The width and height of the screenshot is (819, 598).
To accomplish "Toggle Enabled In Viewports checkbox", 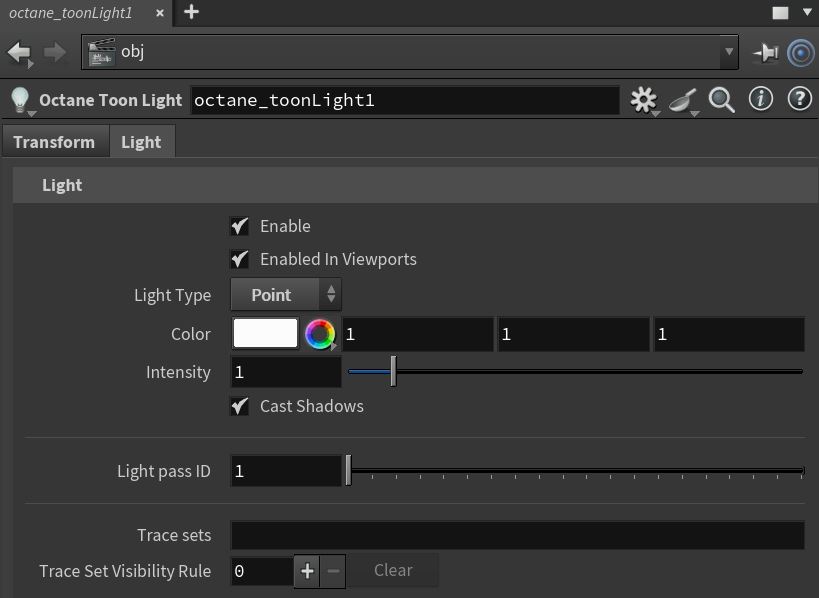I will click(x=240, y=259).
